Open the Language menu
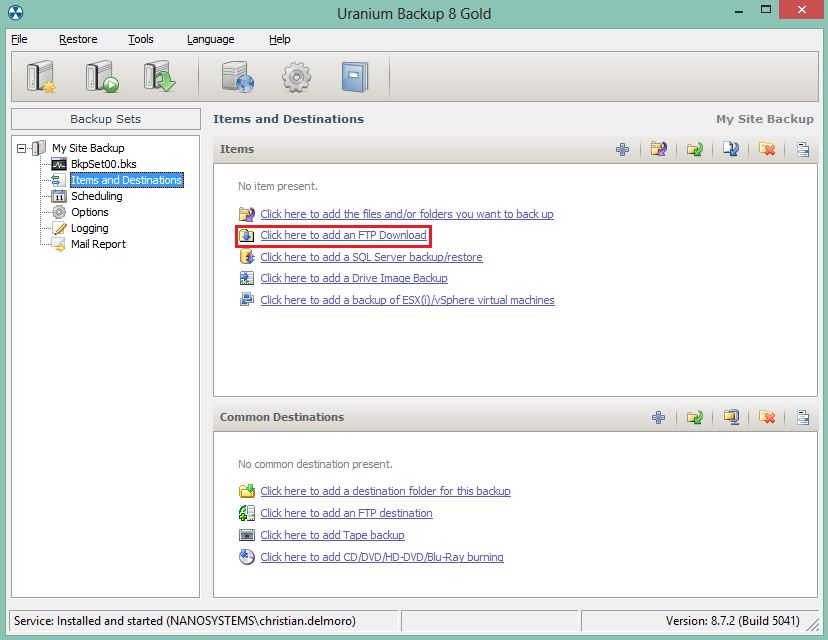The width and height of the screenshot is (828, 640). [211, 39]
